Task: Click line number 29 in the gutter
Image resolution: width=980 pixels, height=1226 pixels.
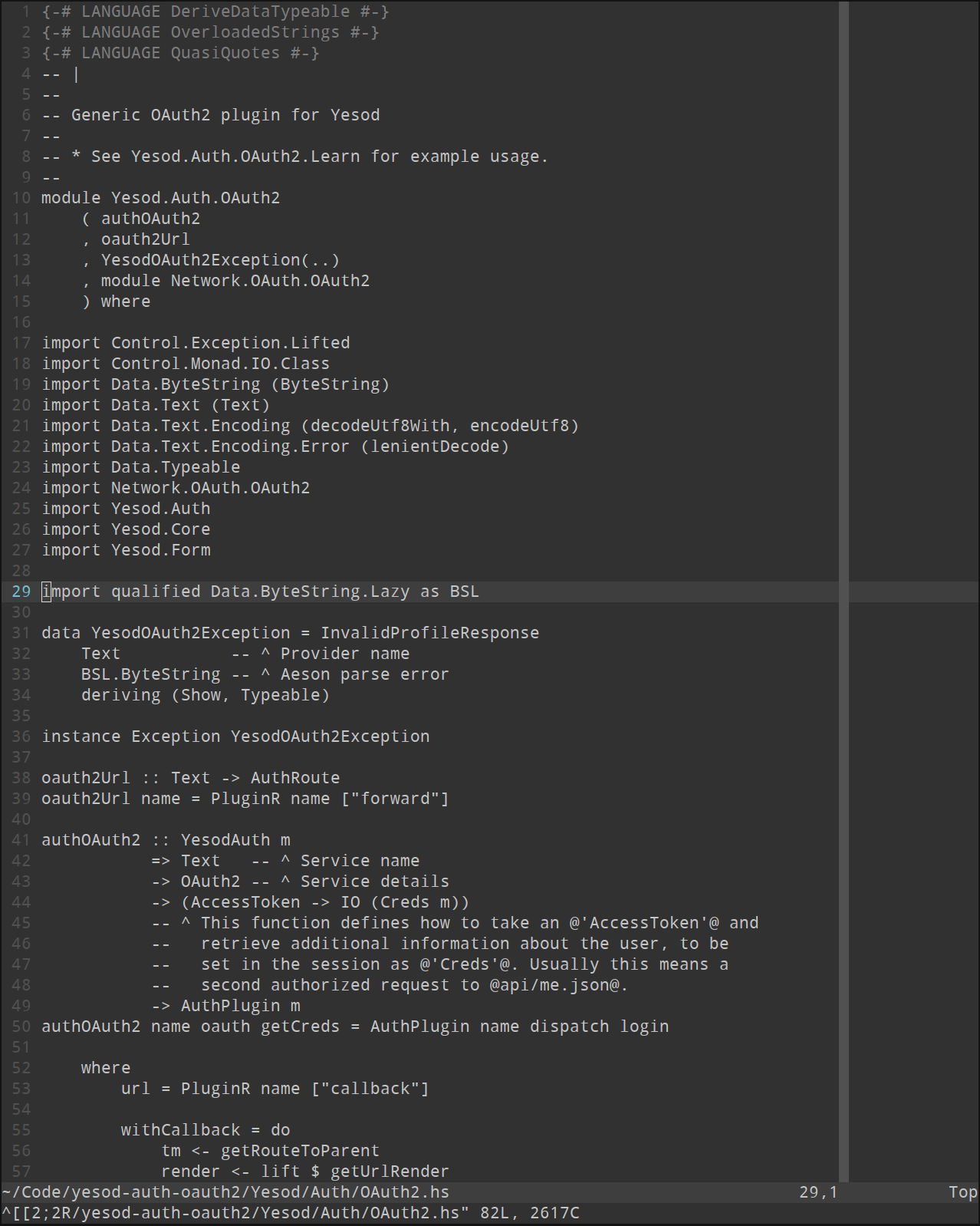Action: [21, 592]
